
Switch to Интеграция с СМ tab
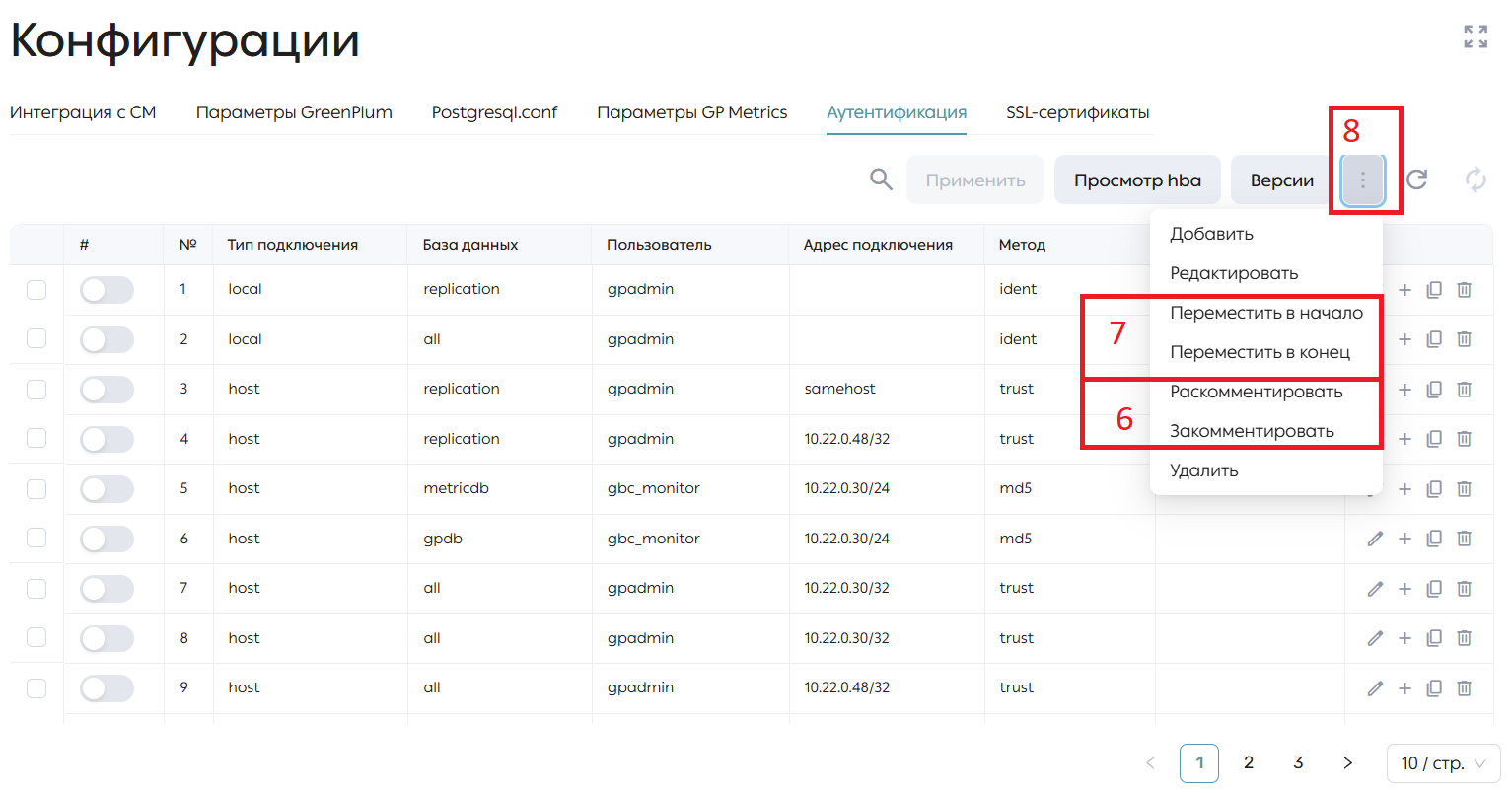(83, 112)
